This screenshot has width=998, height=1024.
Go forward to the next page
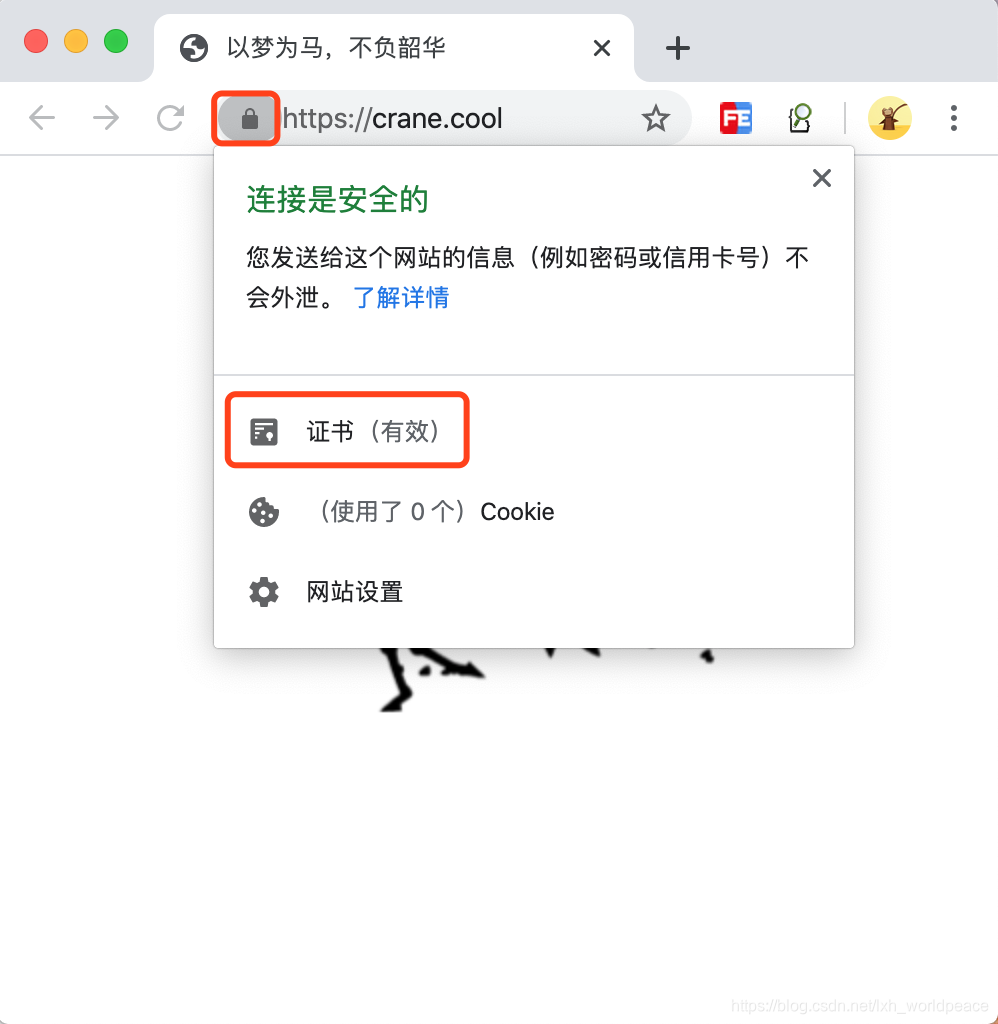point(106,118)
